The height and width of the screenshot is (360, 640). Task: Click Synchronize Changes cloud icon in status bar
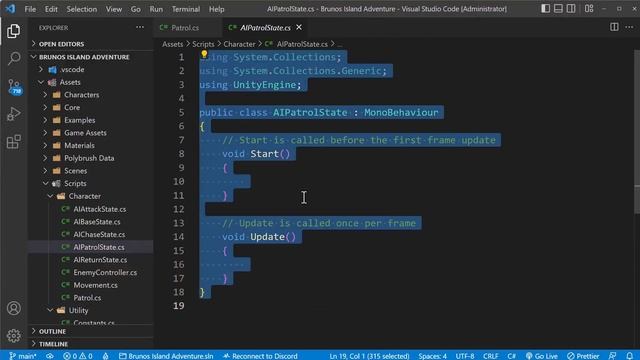(x=49, y=356)
